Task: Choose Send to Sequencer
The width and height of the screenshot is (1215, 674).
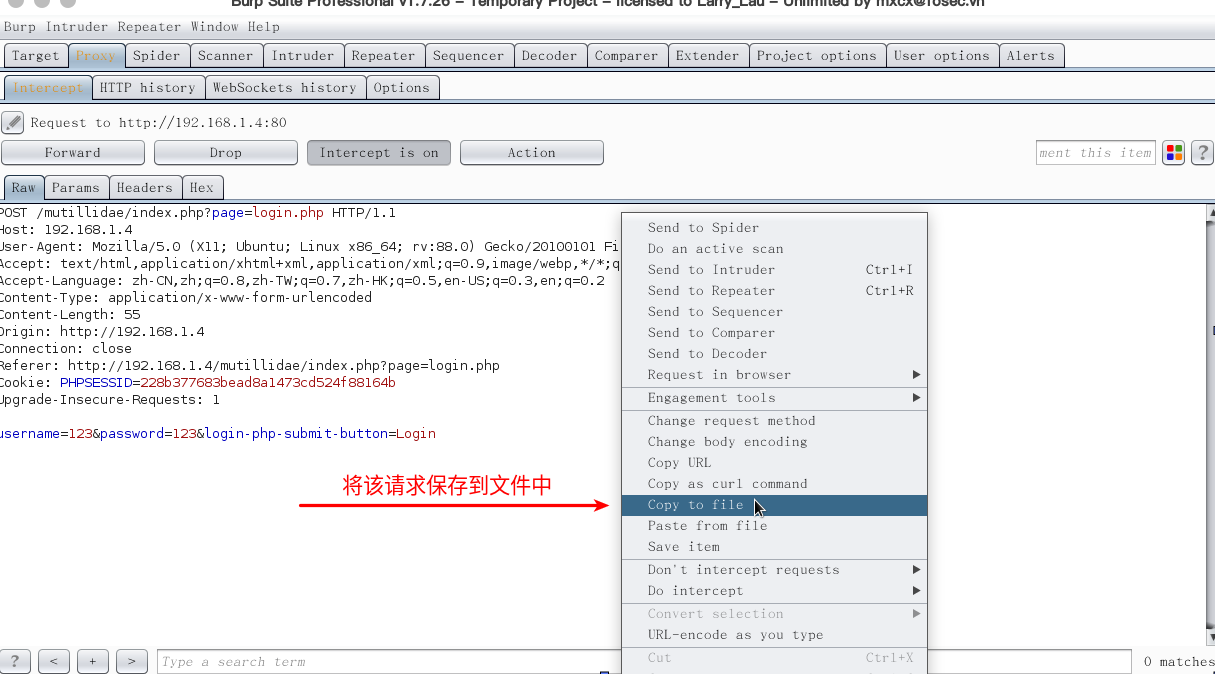Action: tap(774, 312)
